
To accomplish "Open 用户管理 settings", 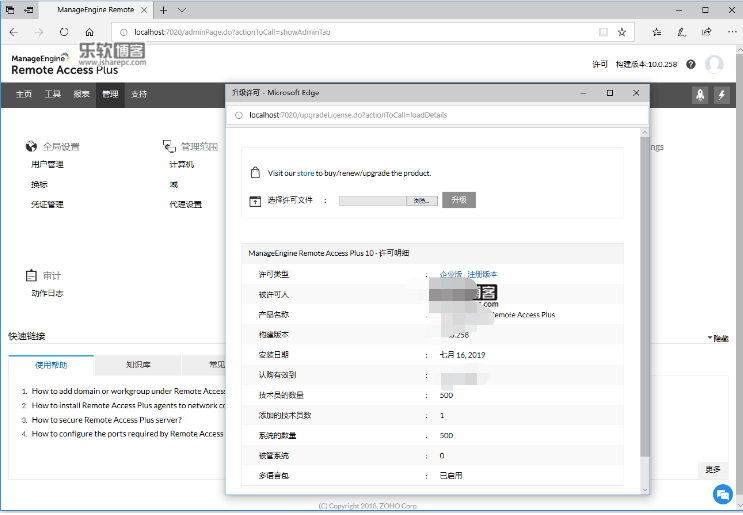I will 47,164.
